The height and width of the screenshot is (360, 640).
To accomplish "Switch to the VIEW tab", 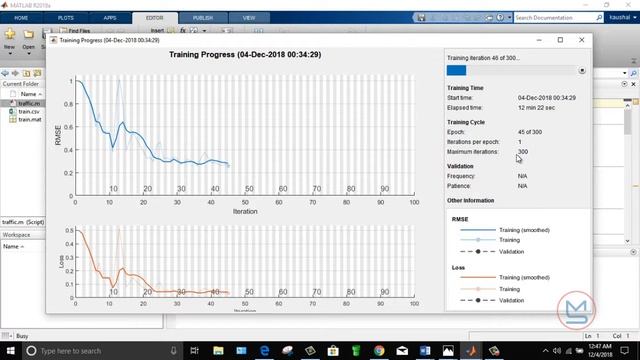I will point(249,18).
